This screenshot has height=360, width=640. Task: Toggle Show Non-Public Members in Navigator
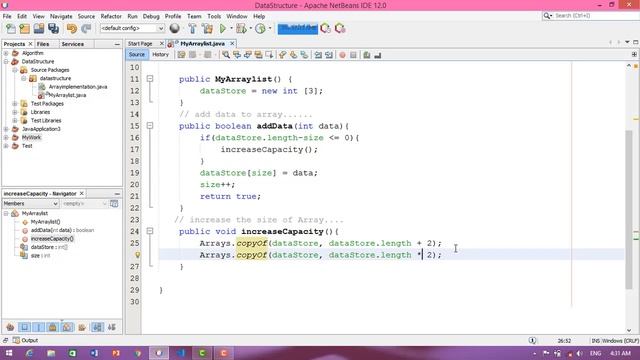53,327
